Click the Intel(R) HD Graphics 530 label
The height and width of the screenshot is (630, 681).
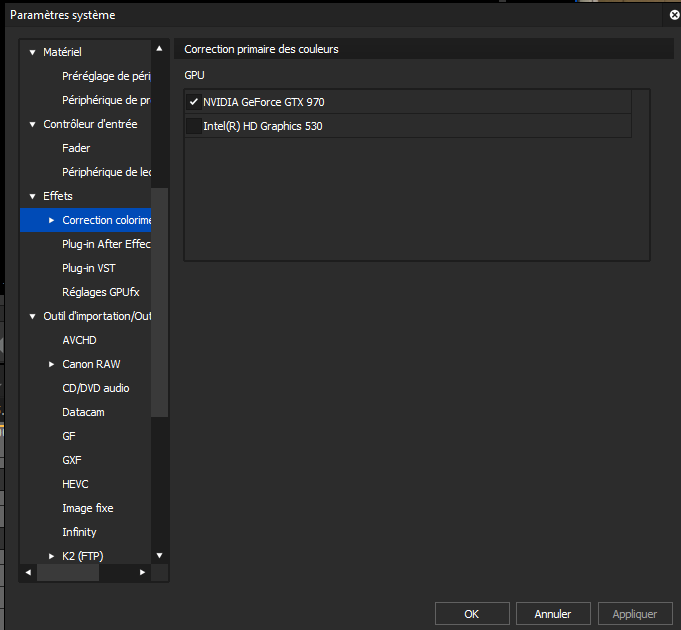[263, 126]
